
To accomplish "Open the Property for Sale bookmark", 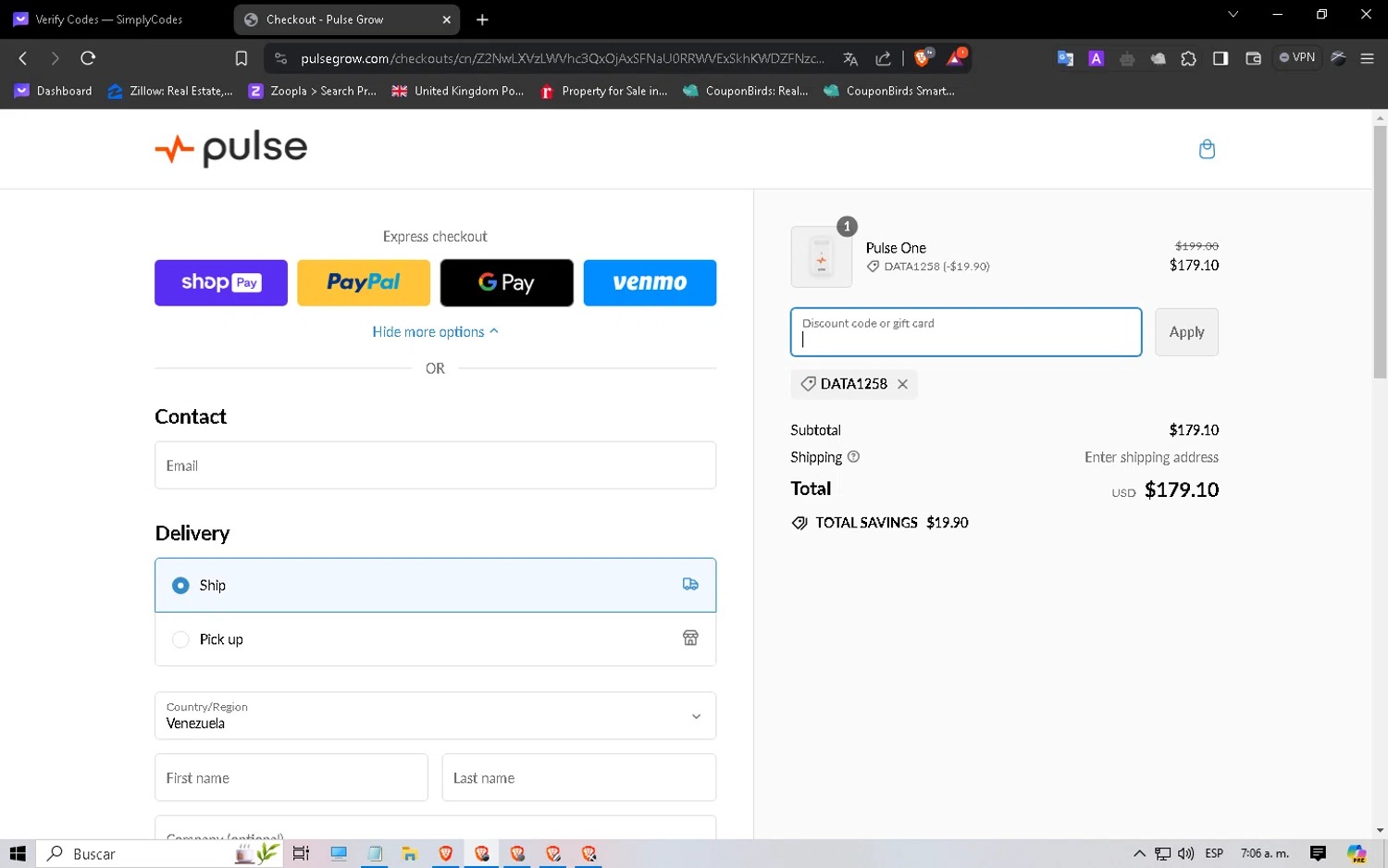I will pyautogui.click(x=603, y=91).
